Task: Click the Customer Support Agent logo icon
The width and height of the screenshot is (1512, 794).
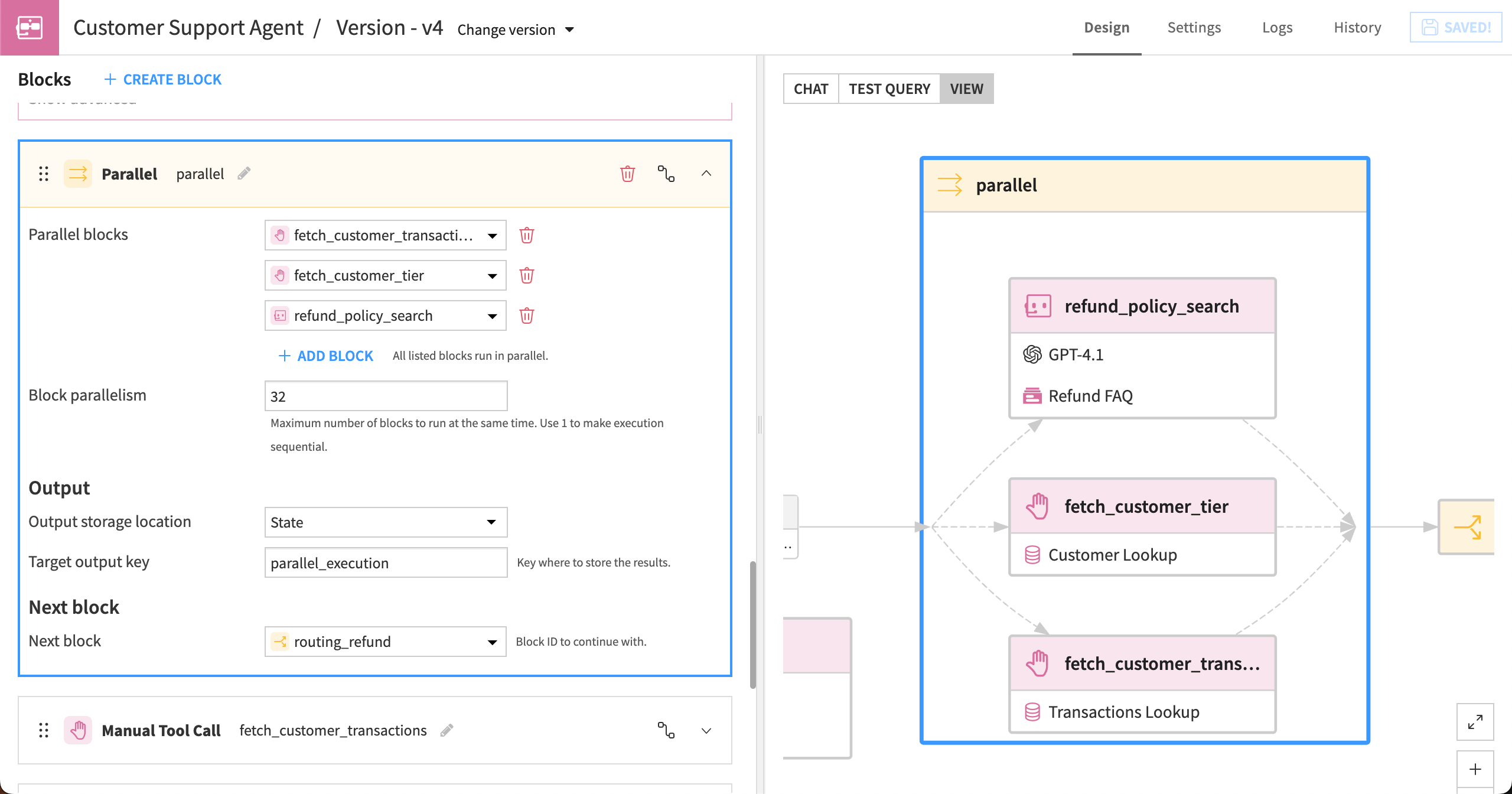Action: coord(29,27)
